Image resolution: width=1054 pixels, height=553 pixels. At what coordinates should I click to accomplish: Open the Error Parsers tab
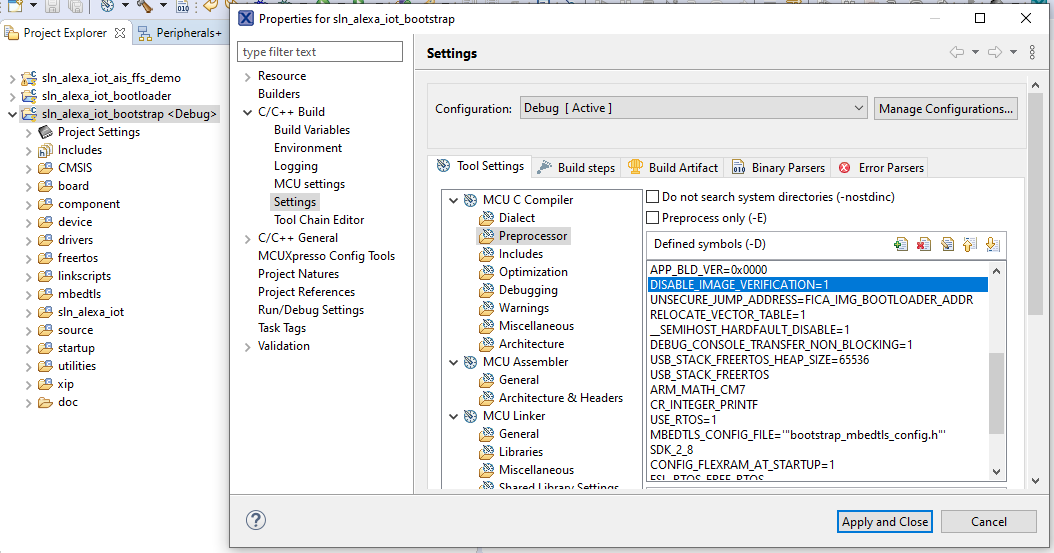(x=882, y=167)
